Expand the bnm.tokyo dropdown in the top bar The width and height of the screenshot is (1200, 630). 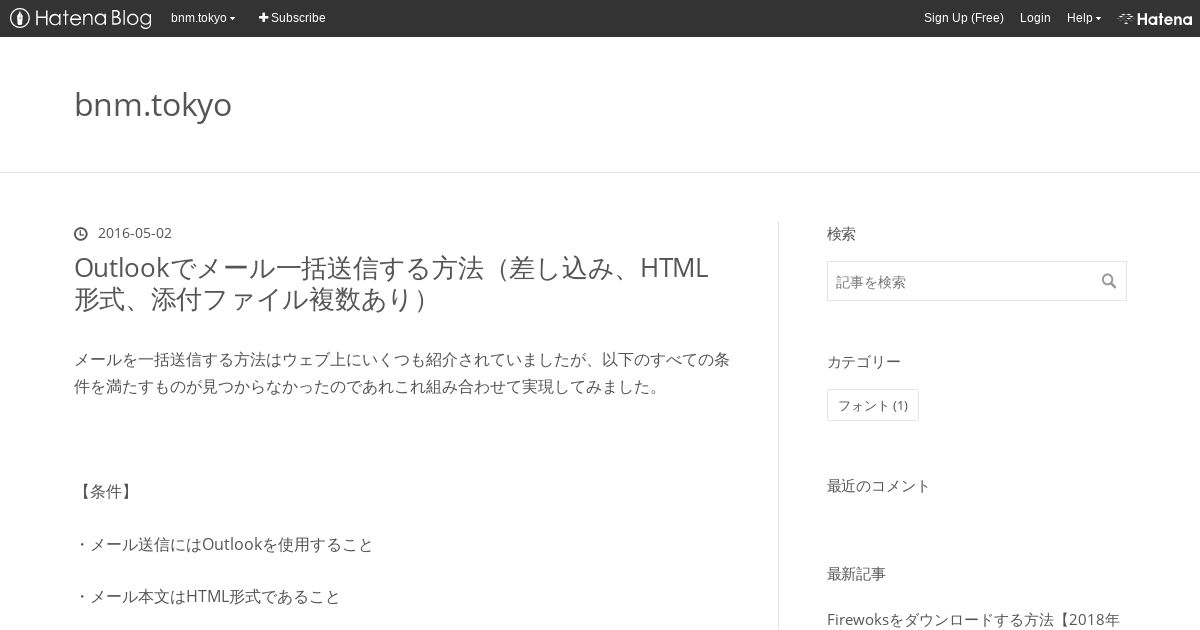click(203, 18)
